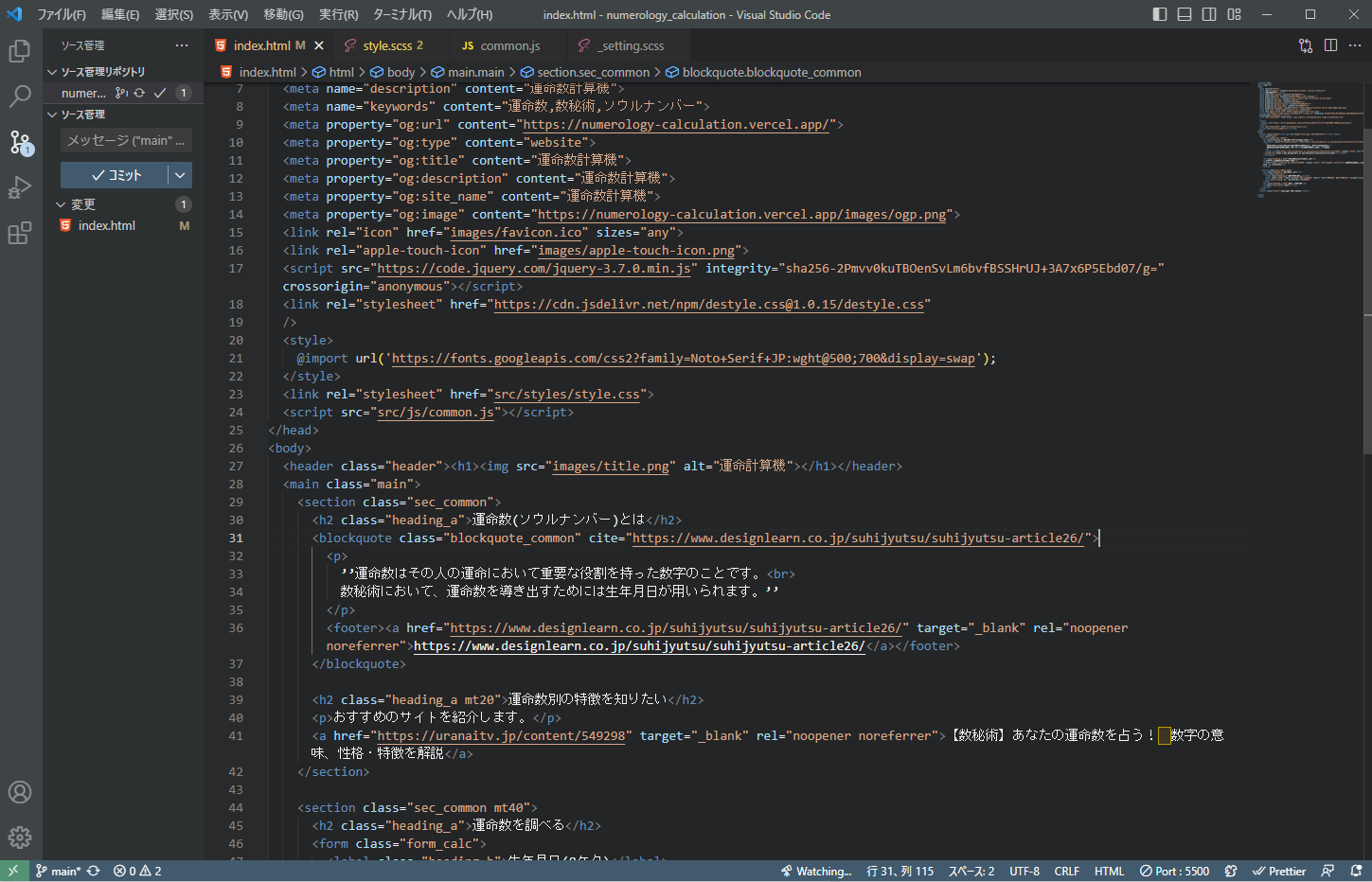This screenshot has width=1372, height=882.
Task: Click the commit message input field
Action: pyautogui.click(x=126, y=140)
